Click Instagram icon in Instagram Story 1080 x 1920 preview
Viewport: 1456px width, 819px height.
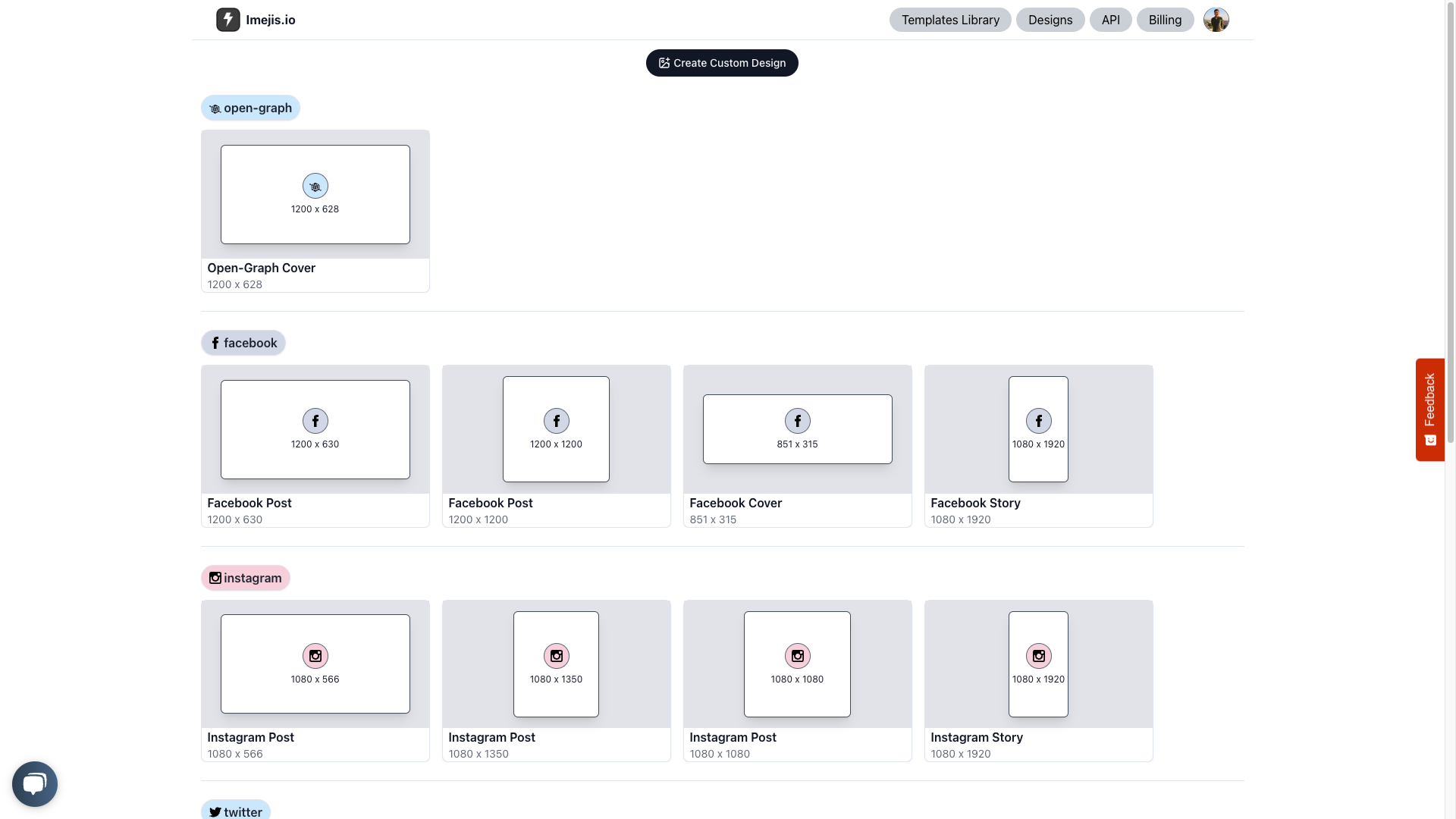point(1039,656)
